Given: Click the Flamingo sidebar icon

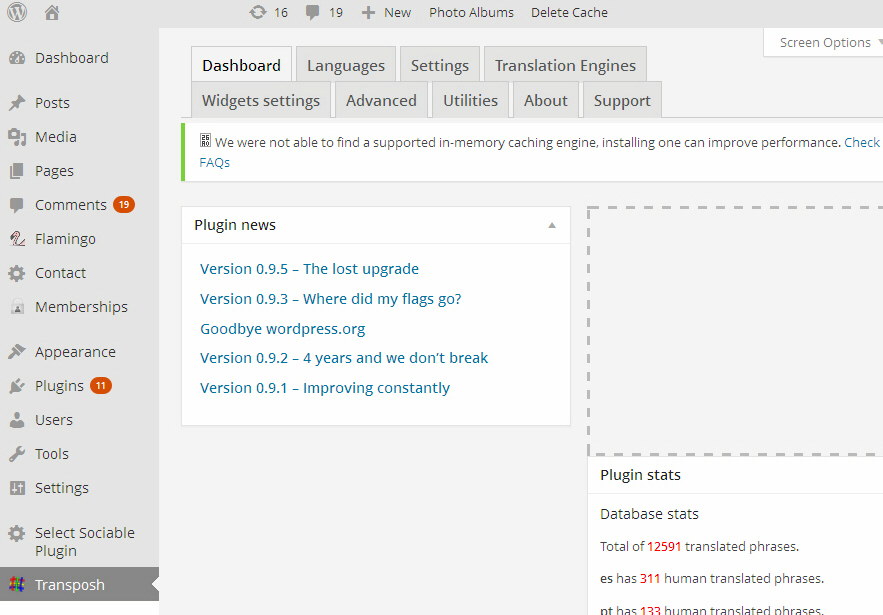Looking at the screenshot, I should (17, 239).
